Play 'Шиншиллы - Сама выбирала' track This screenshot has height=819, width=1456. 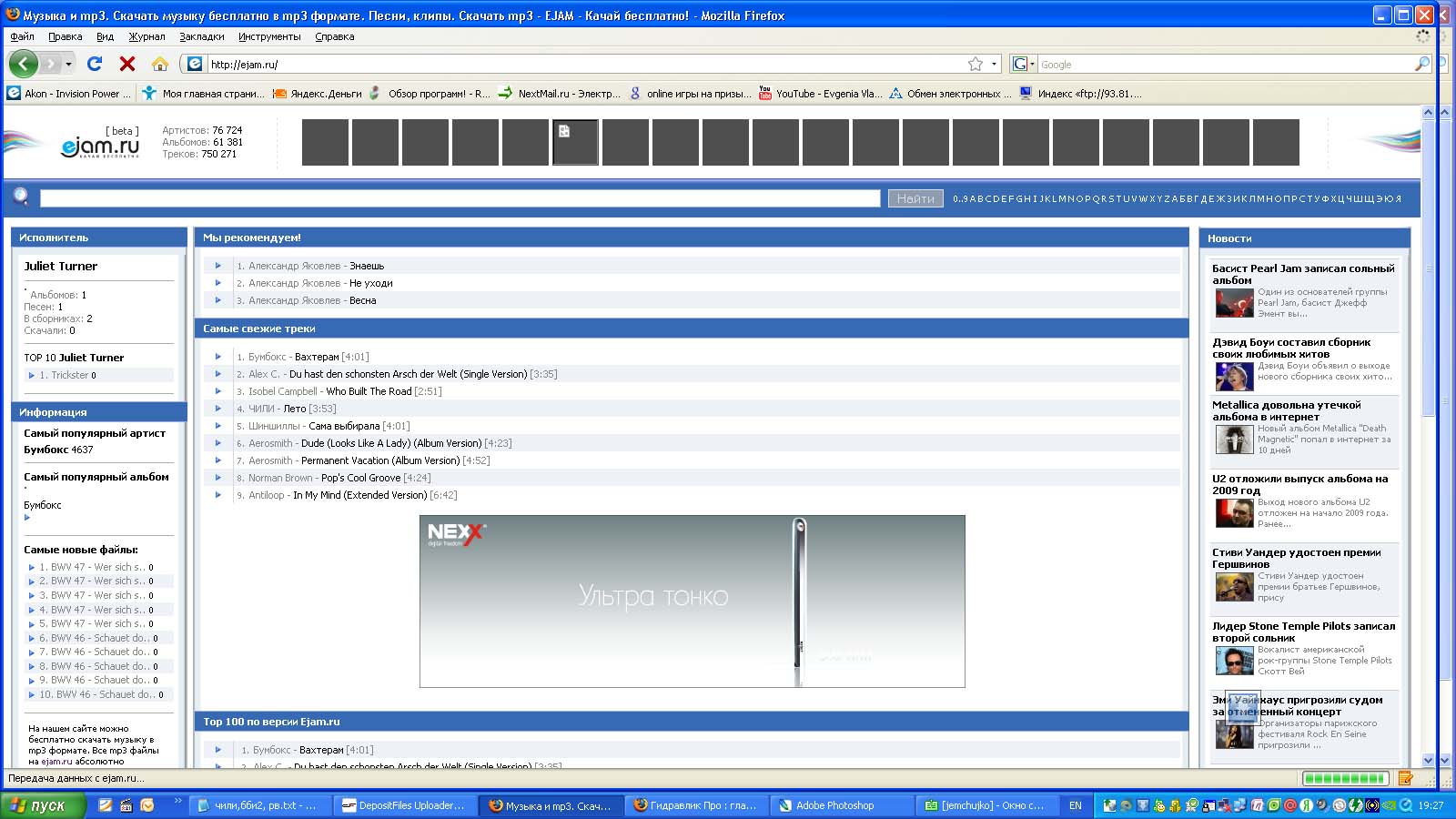(218, 426)
